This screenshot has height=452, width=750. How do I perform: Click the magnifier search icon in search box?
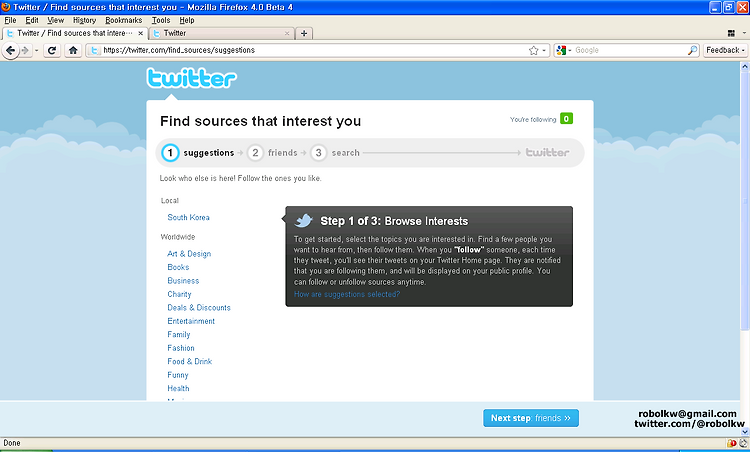pyautogui.click(x=692, y=50)
